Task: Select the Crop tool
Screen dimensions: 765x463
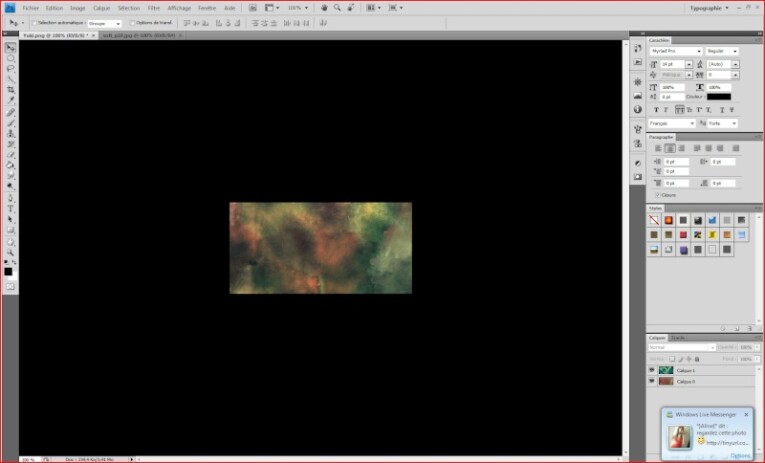Action: [x=10, y=90]
